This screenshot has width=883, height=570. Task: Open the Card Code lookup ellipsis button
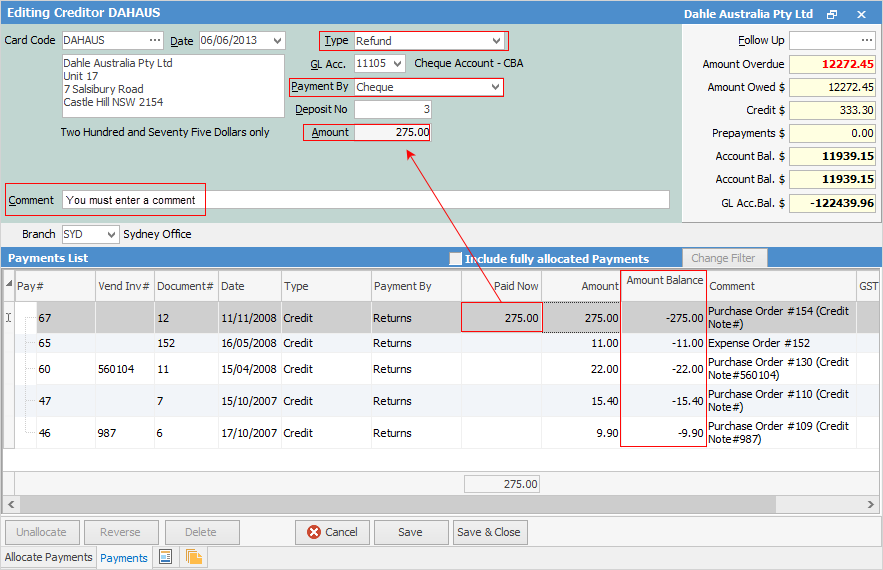154,41
